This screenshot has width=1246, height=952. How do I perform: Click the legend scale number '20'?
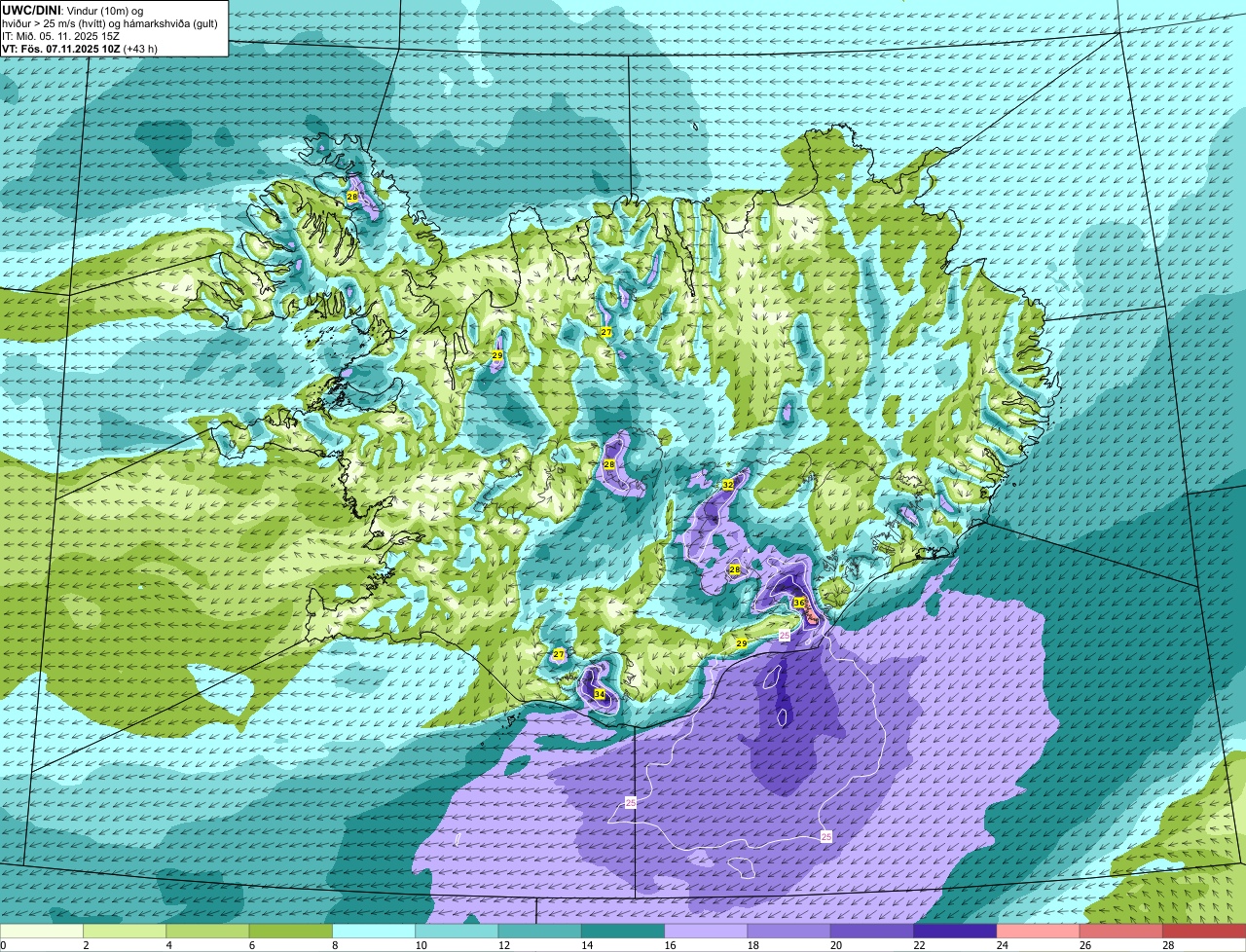click(x=836, y=945)
